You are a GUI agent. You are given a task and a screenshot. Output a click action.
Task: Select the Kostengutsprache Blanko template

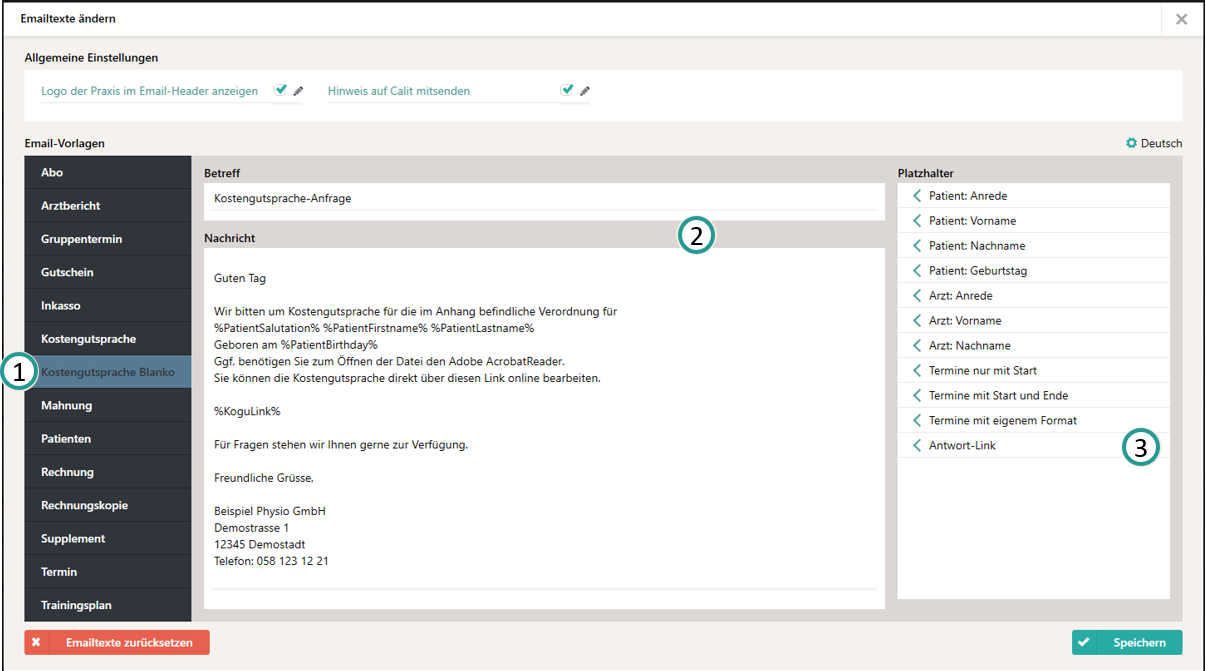click(x=108, y=372)
